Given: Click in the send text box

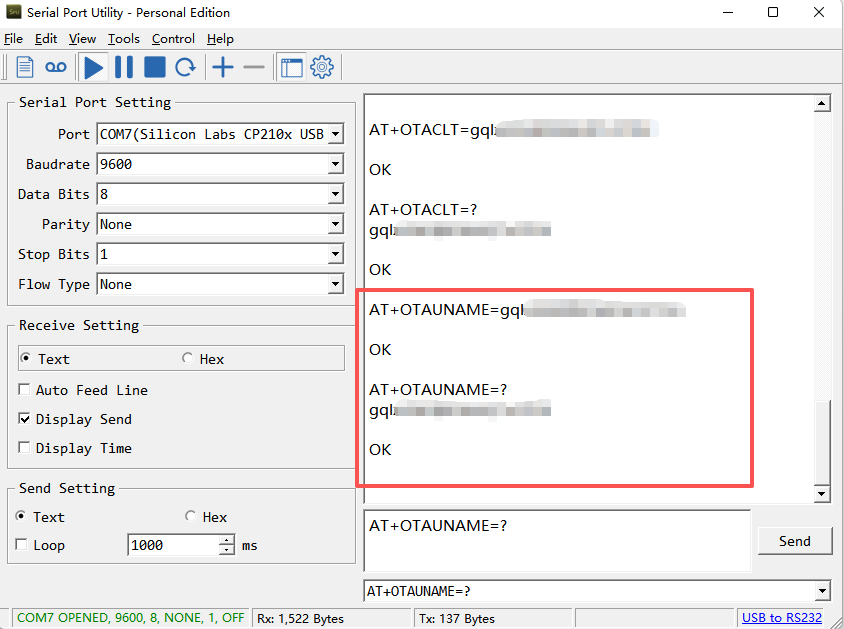Looking at the screenshot, I should (x=557, y=541).
